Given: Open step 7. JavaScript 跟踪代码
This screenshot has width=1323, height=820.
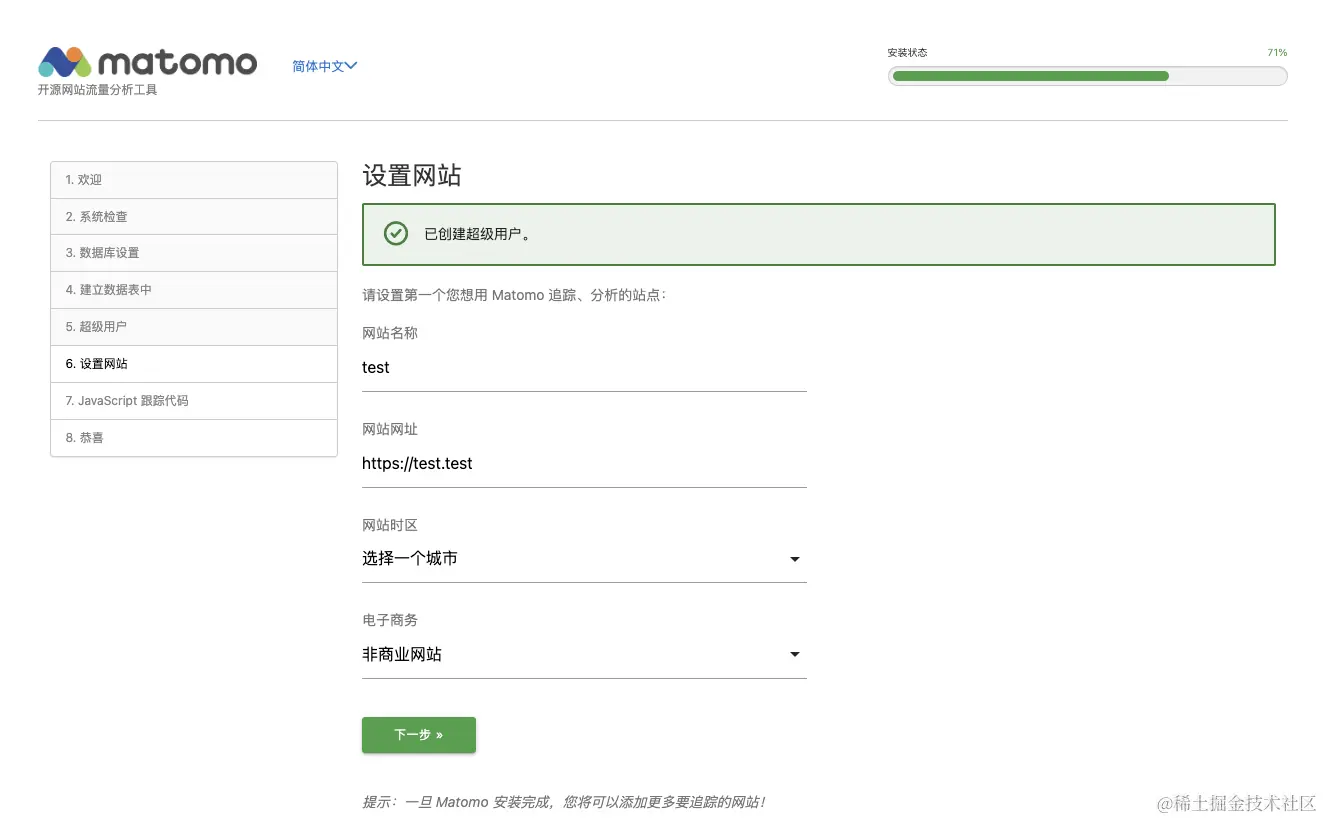Looking at the screenshot, I should pos(194,401).
